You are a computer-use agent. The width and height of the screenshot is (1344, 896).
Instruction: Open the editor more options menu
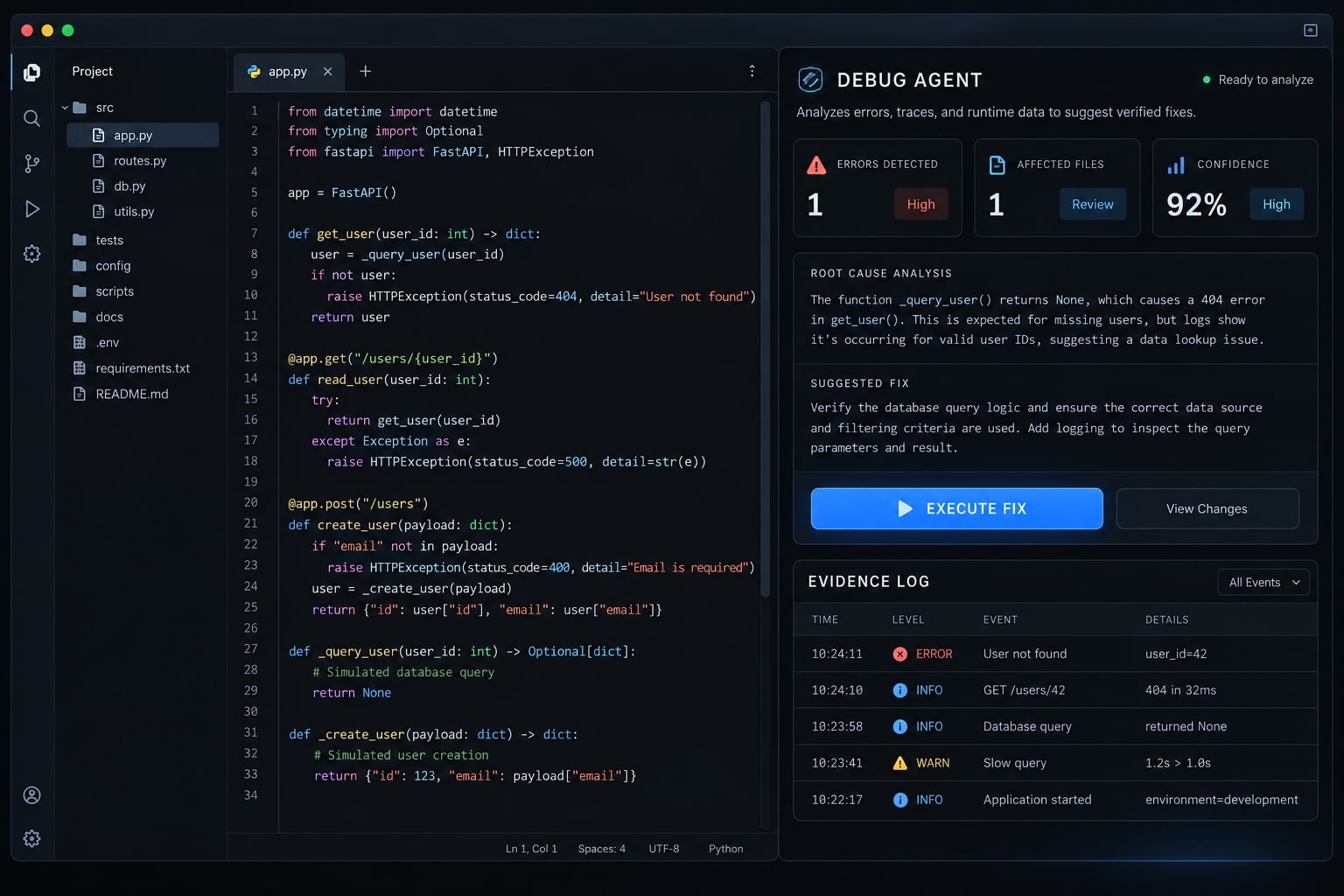tap(752, 71)
